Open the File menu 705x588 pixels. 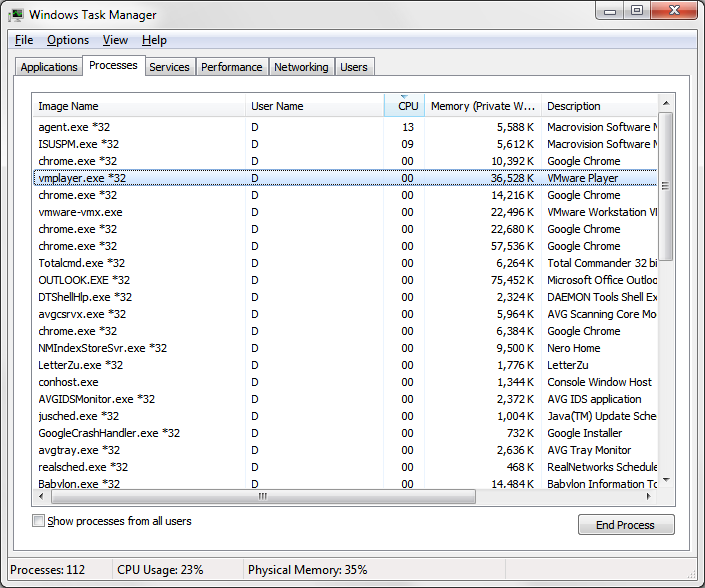(x=24, y=40)
